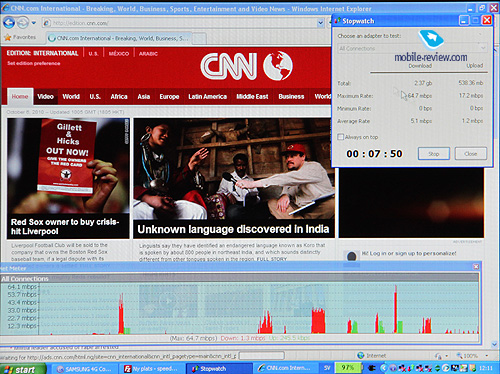Click the page scrollbar down arrow
This screenshot has width=500, height=374.
click(494, 344)
